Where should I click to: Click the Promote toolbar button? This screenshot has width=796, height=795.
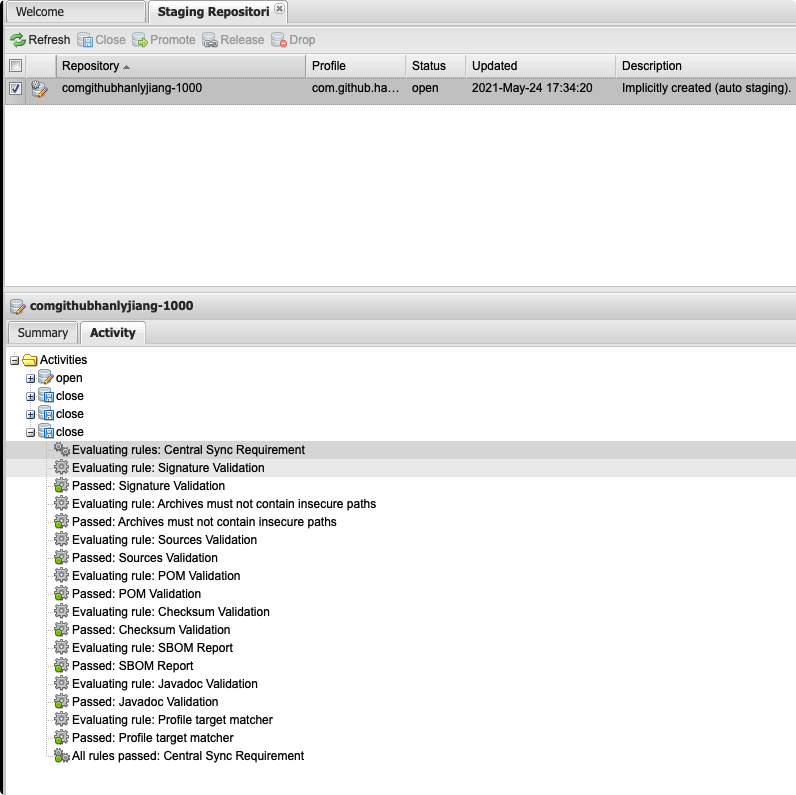(x=163, y=40)
